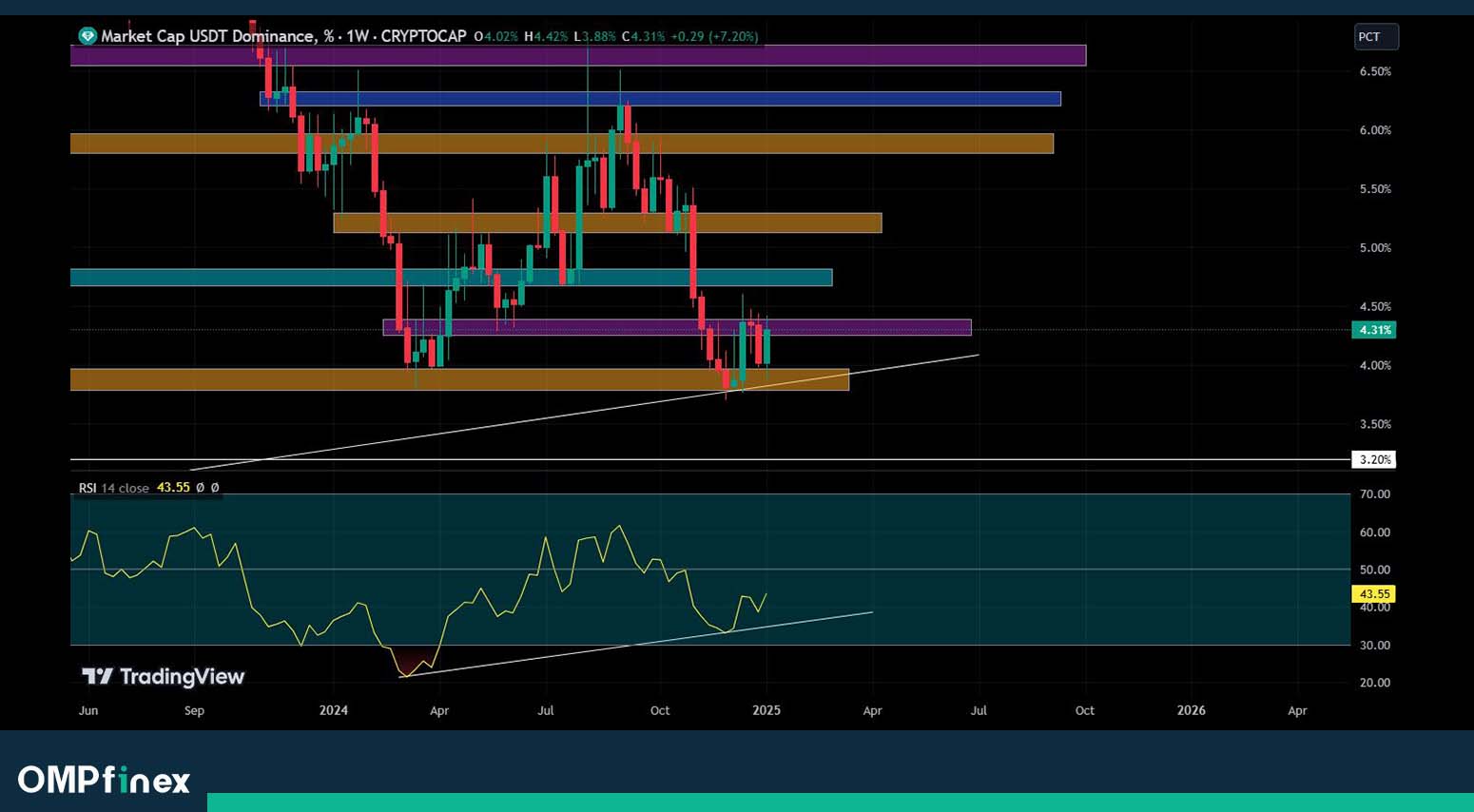1474x812 pixels.
Task: Click the 5.50% price axis label
Action: coord(1375,189)
